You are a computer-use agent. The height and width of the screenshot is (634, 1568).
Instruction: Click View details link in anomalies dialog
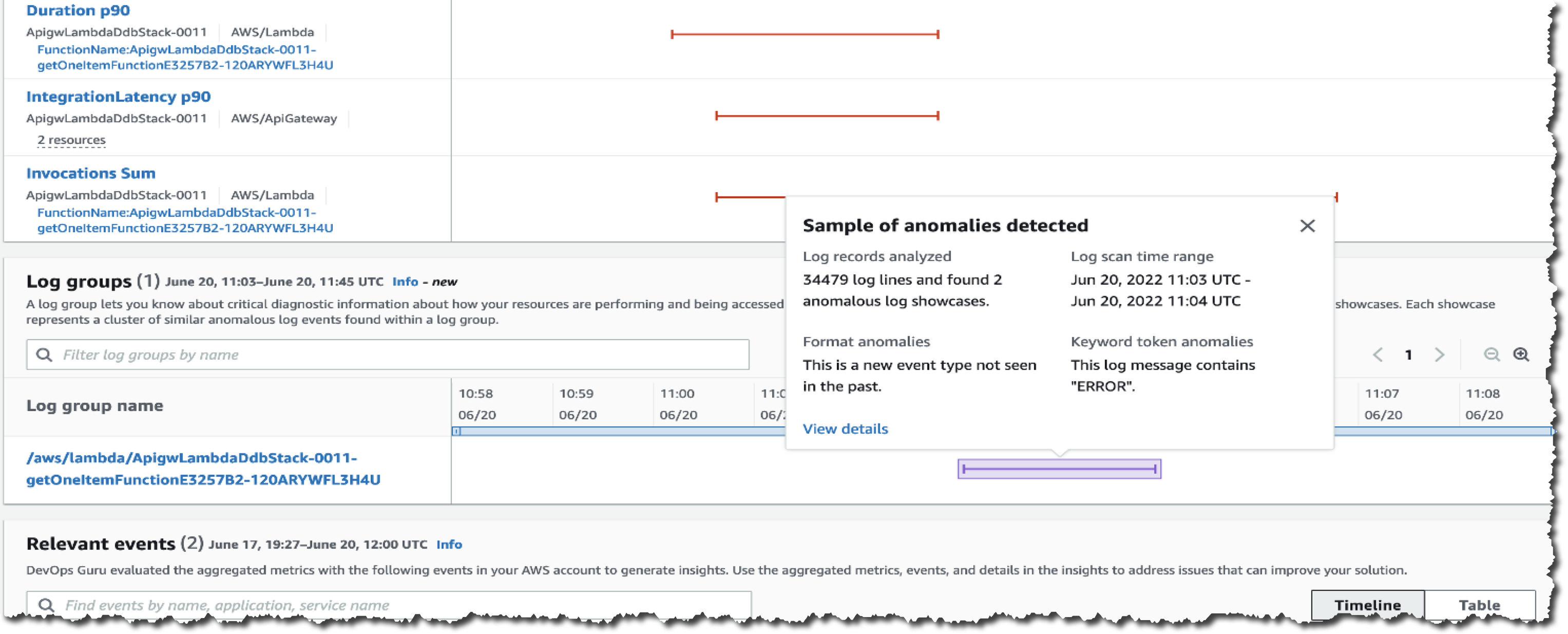coord(844,428)
